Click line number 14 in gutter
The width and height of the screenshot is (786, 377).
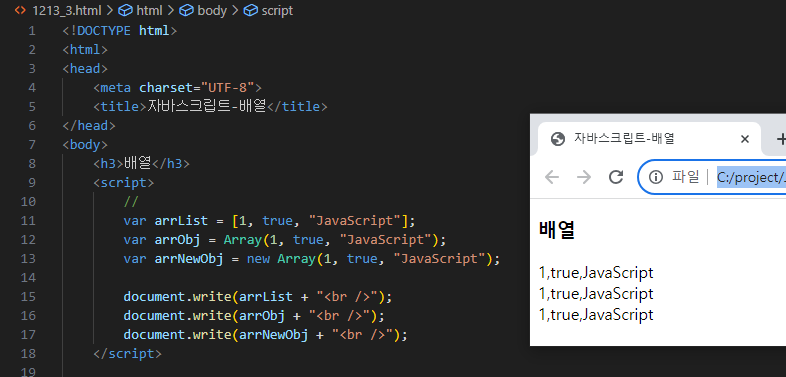click(x=29, y=277)
